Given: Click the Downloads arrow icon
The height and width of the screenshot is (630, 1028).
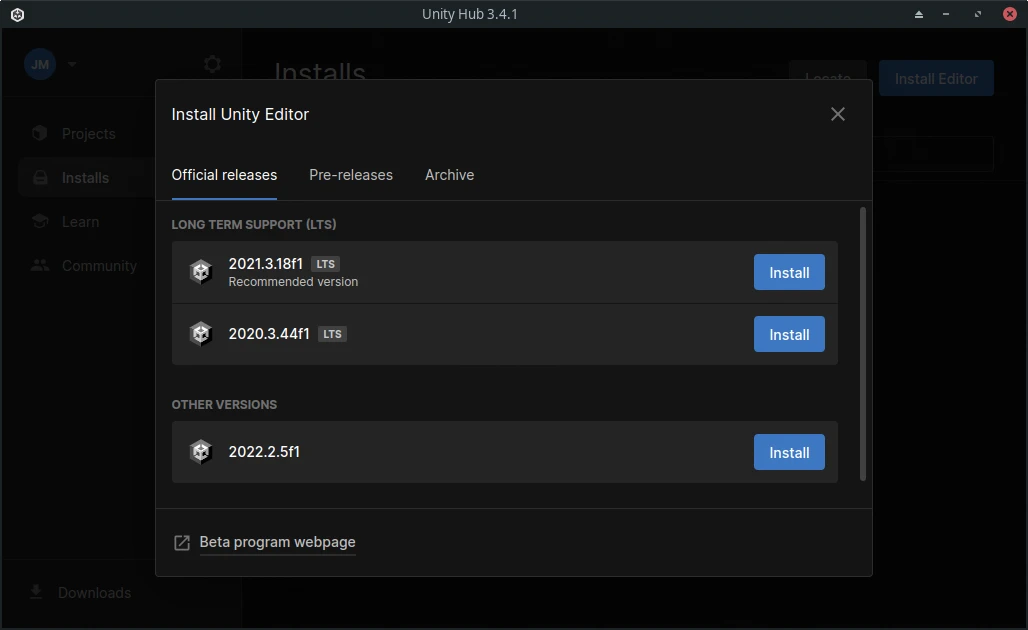Looking at the screenshot, I should (36, 592).
